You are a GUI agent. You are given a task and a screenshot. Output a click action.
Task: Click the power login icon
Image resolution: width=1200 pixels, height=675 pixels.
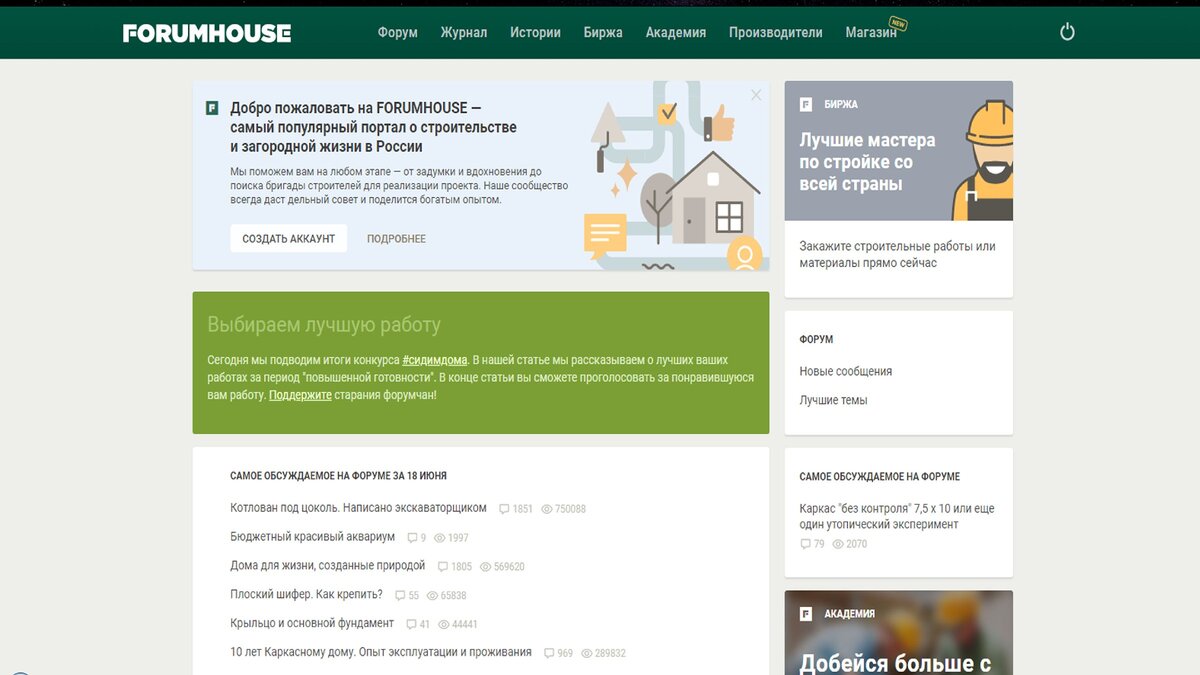coord(1067,32)
